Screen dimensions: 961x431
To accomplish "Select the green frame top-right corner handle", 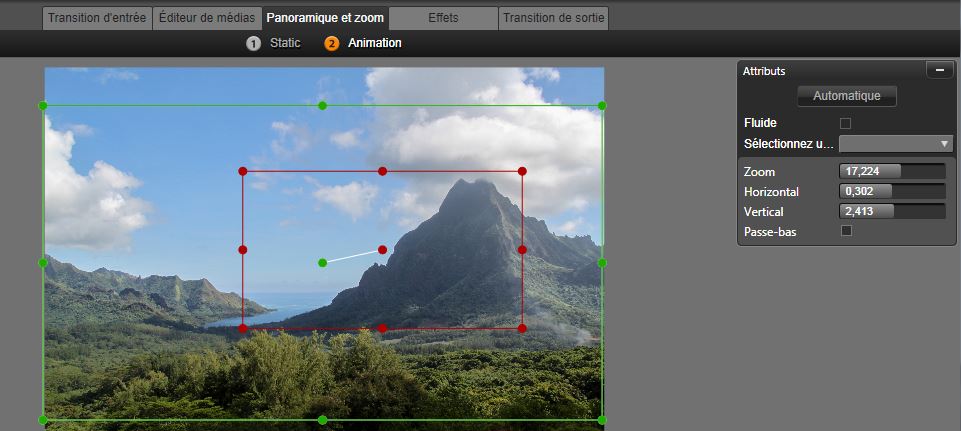I will (602, 105).
